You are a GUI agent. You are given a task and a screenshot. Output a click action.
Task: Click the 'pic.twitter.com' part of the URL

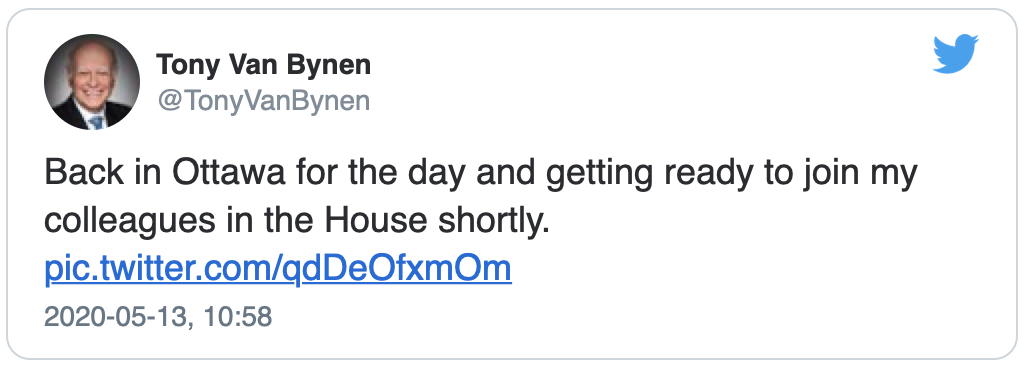(x=157, y=269)
